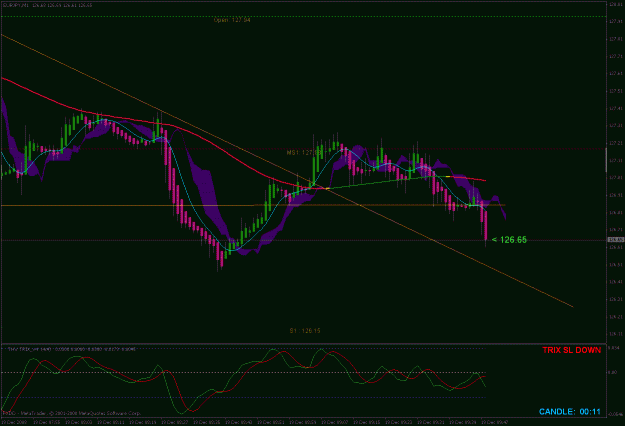Click the MetaQuotes Software Corp. copyright text
This screenshot has width=625, height=426.
72,413
